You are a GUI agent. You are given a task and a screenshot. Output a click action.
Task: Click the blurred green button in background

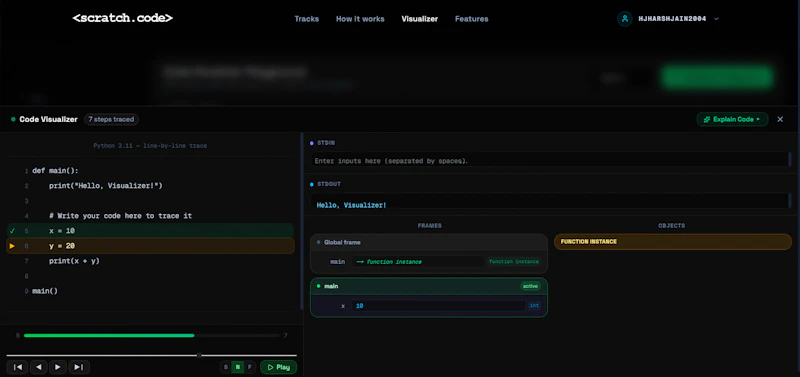tap(717, 77)
